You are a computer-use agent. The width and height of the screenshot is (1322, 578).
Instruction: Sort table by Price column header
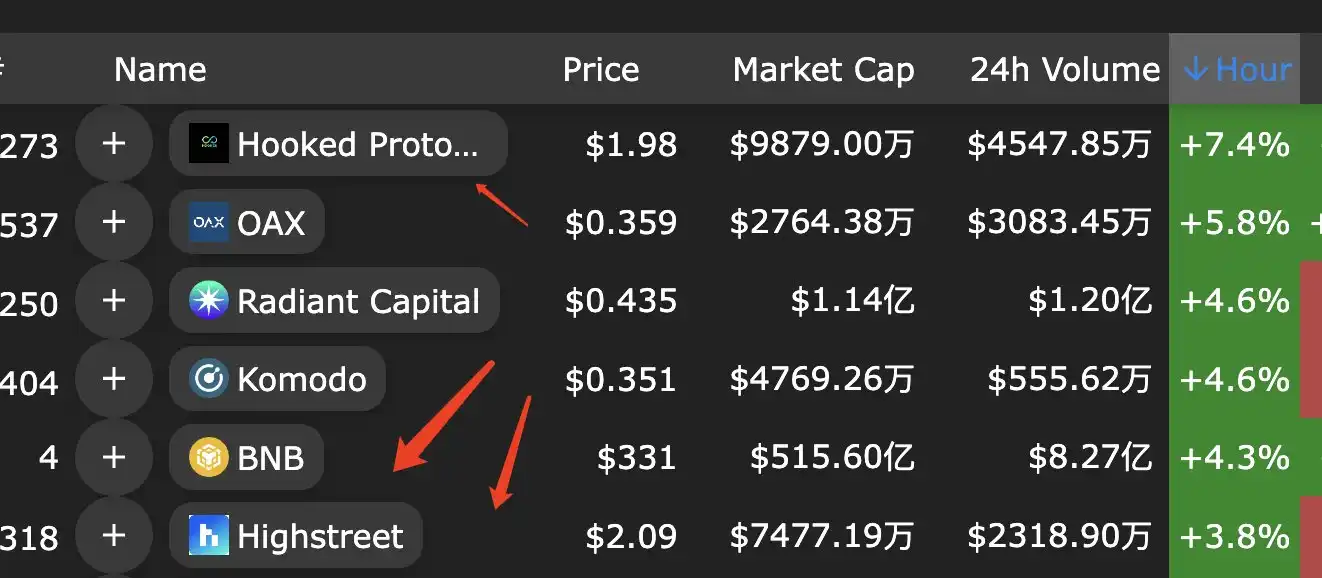pyautogui.click(x=600, y=69)
